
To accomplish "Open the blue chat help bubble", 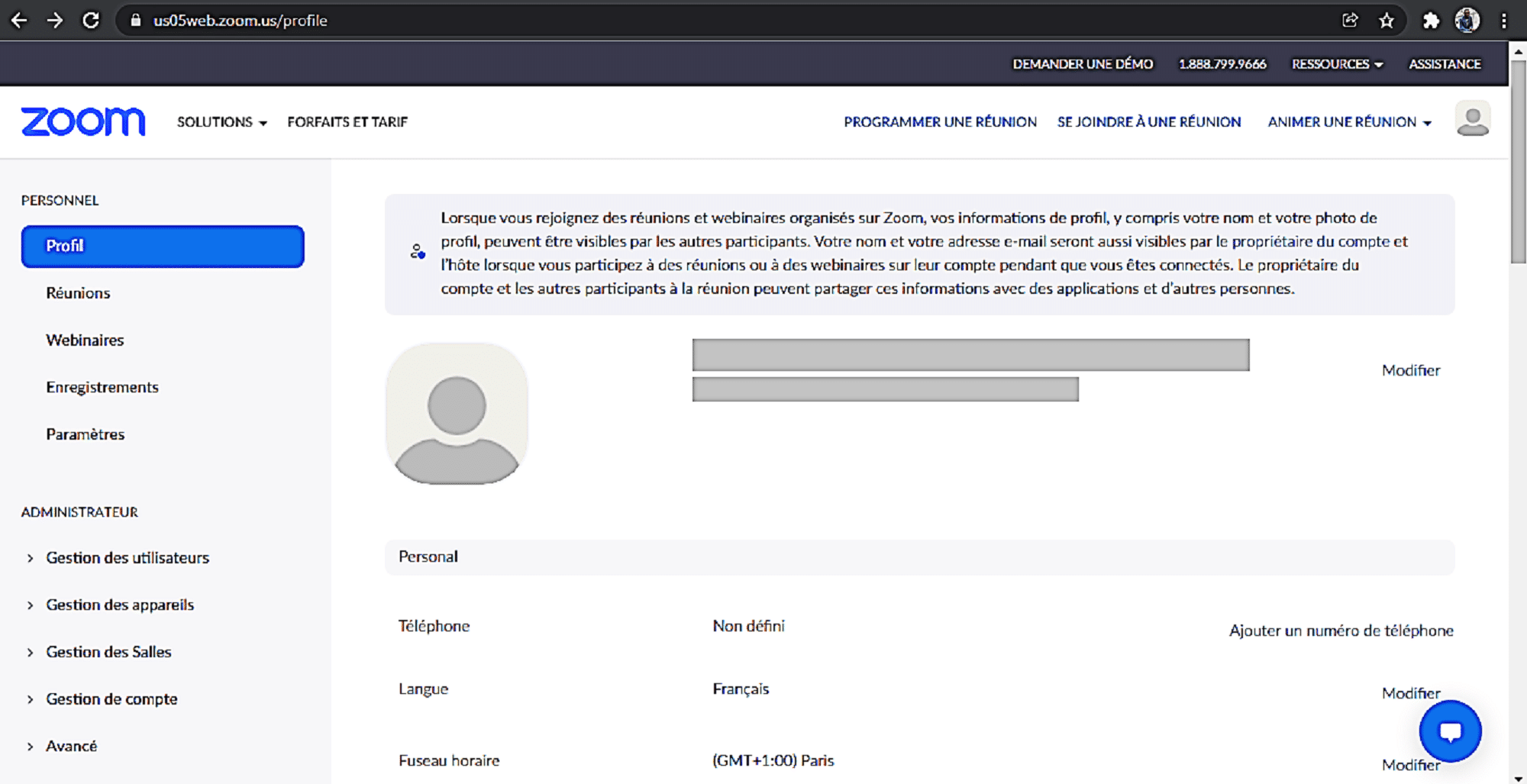I will pos(1450,731).
